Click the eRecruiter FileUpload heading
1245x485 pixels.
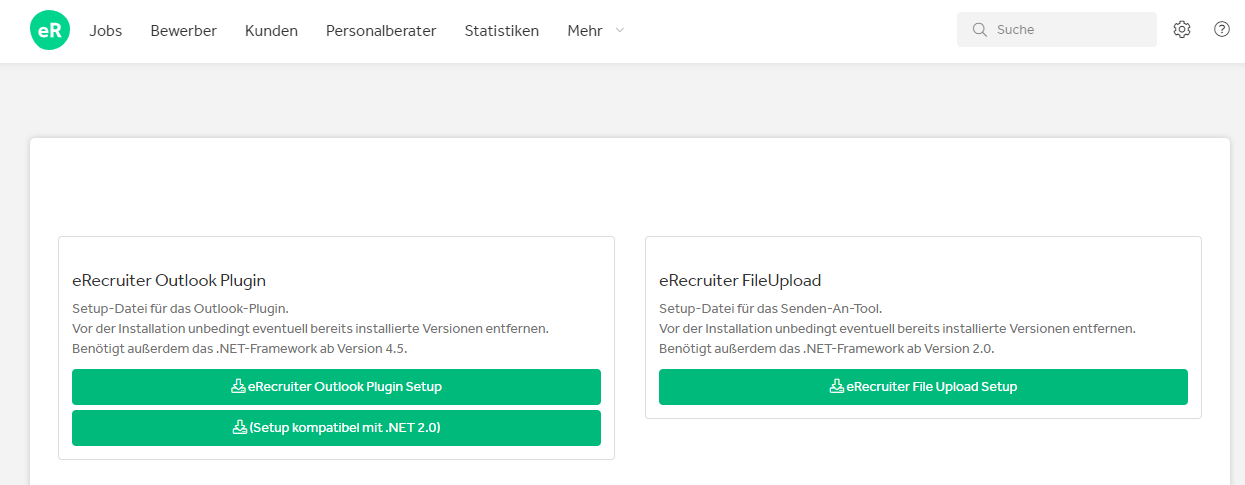pos(740,280)
